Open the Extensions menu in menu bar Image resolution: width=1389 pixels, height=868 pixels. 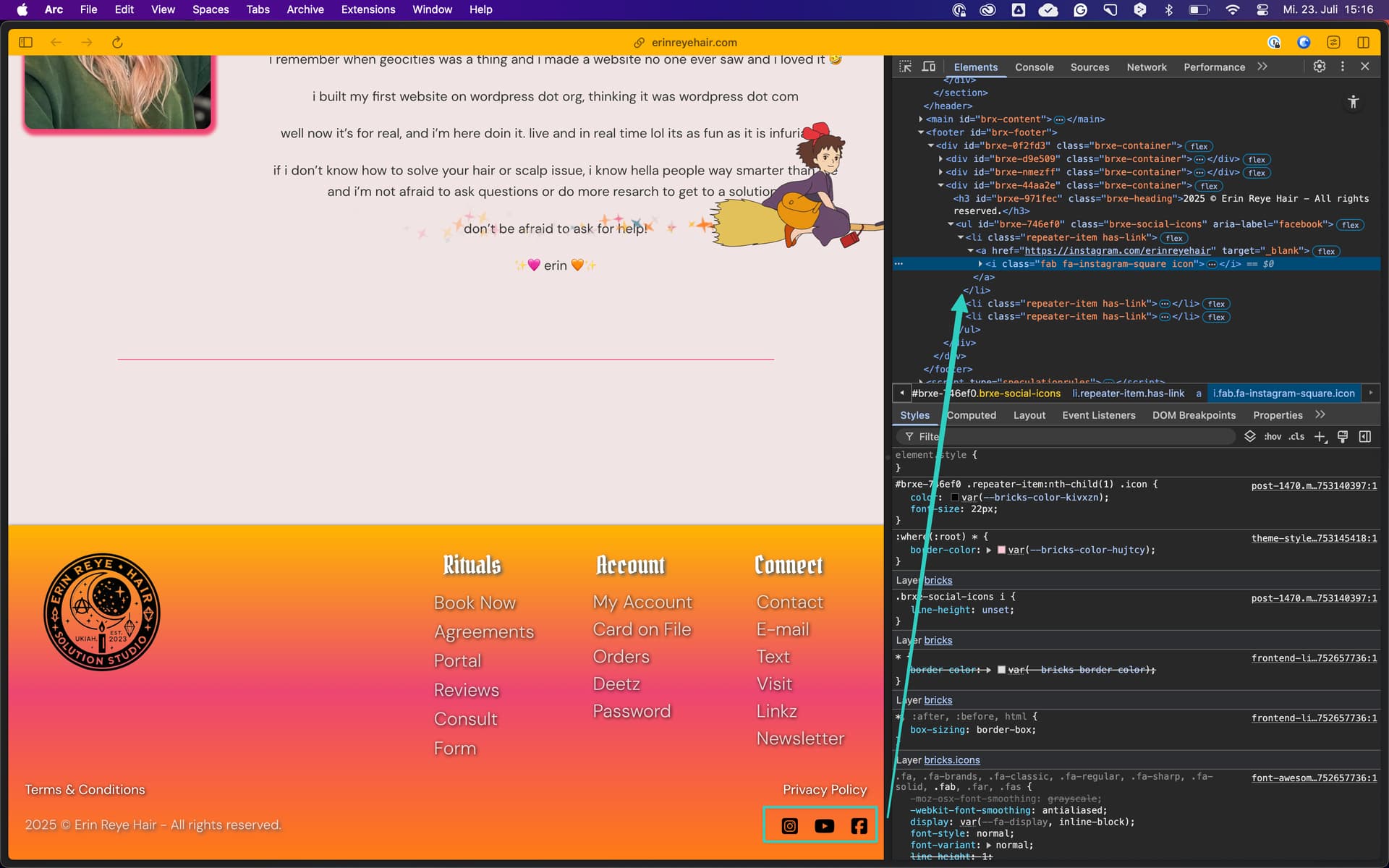point(368,9)
